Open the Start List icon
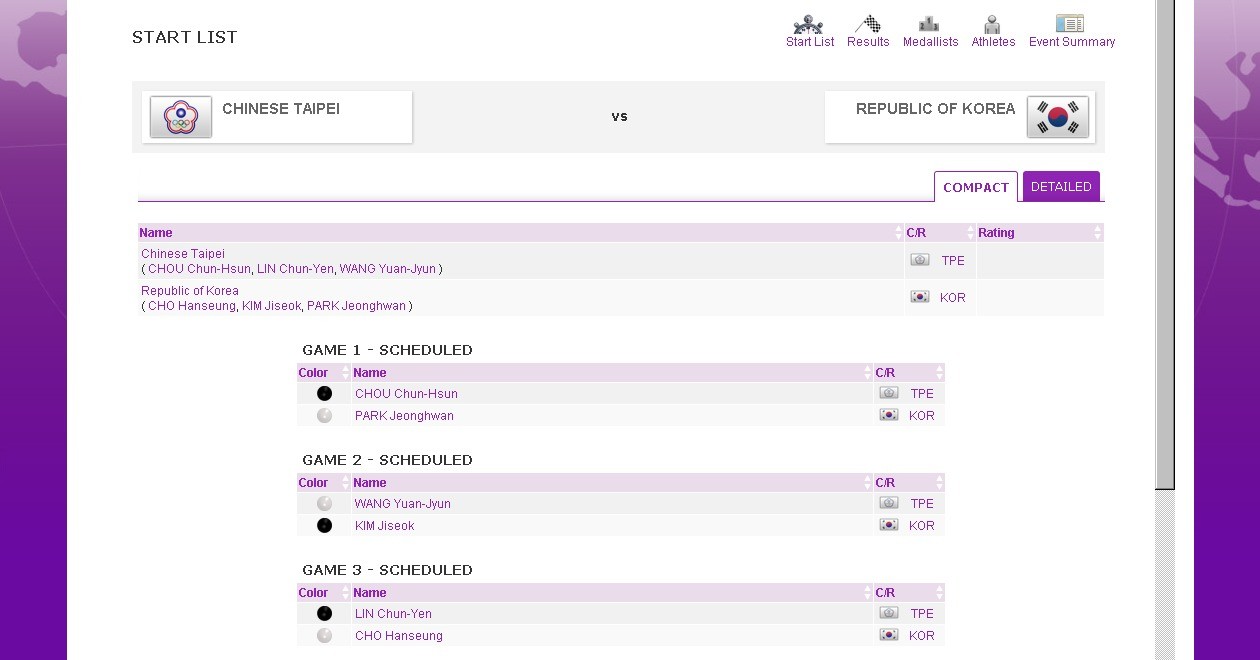Screen dimensions: 1260x660 (x=808, y=25)
